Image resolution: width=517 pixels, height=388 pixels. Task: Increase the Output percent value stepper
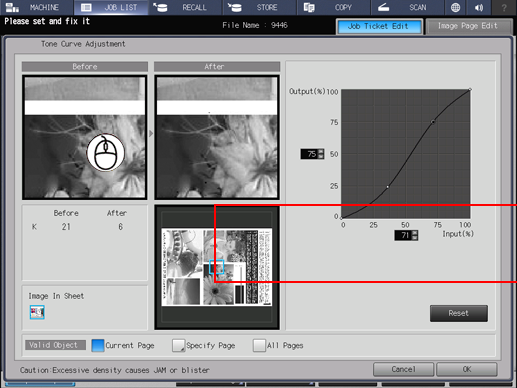tap(321, 151)
